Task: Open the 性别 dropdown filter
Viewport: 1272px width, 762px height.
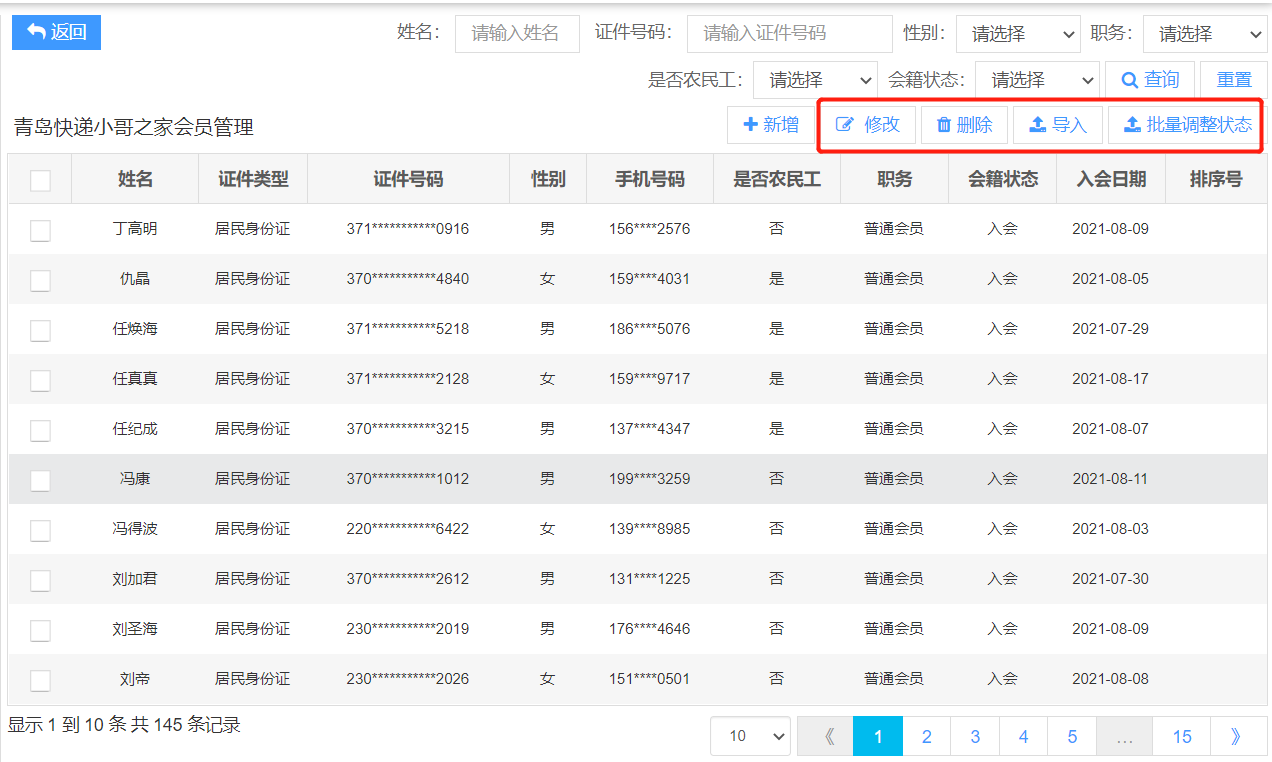Action: pos(1017,34)
